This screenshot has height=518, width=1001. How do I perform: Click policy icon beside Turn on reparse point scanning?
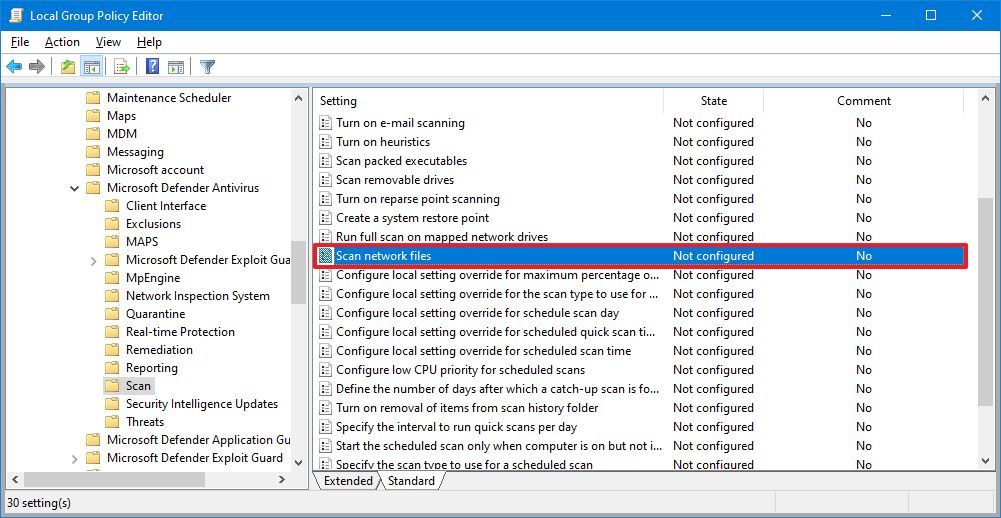[x=326, y=199]
